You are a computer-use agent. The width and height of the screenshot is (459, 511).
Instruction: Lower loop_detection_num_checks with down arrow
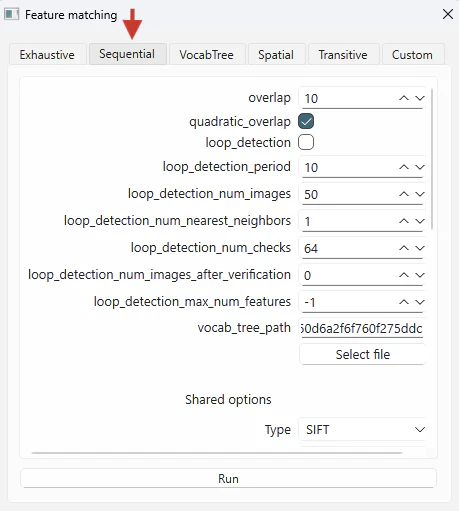pos(420,248)
